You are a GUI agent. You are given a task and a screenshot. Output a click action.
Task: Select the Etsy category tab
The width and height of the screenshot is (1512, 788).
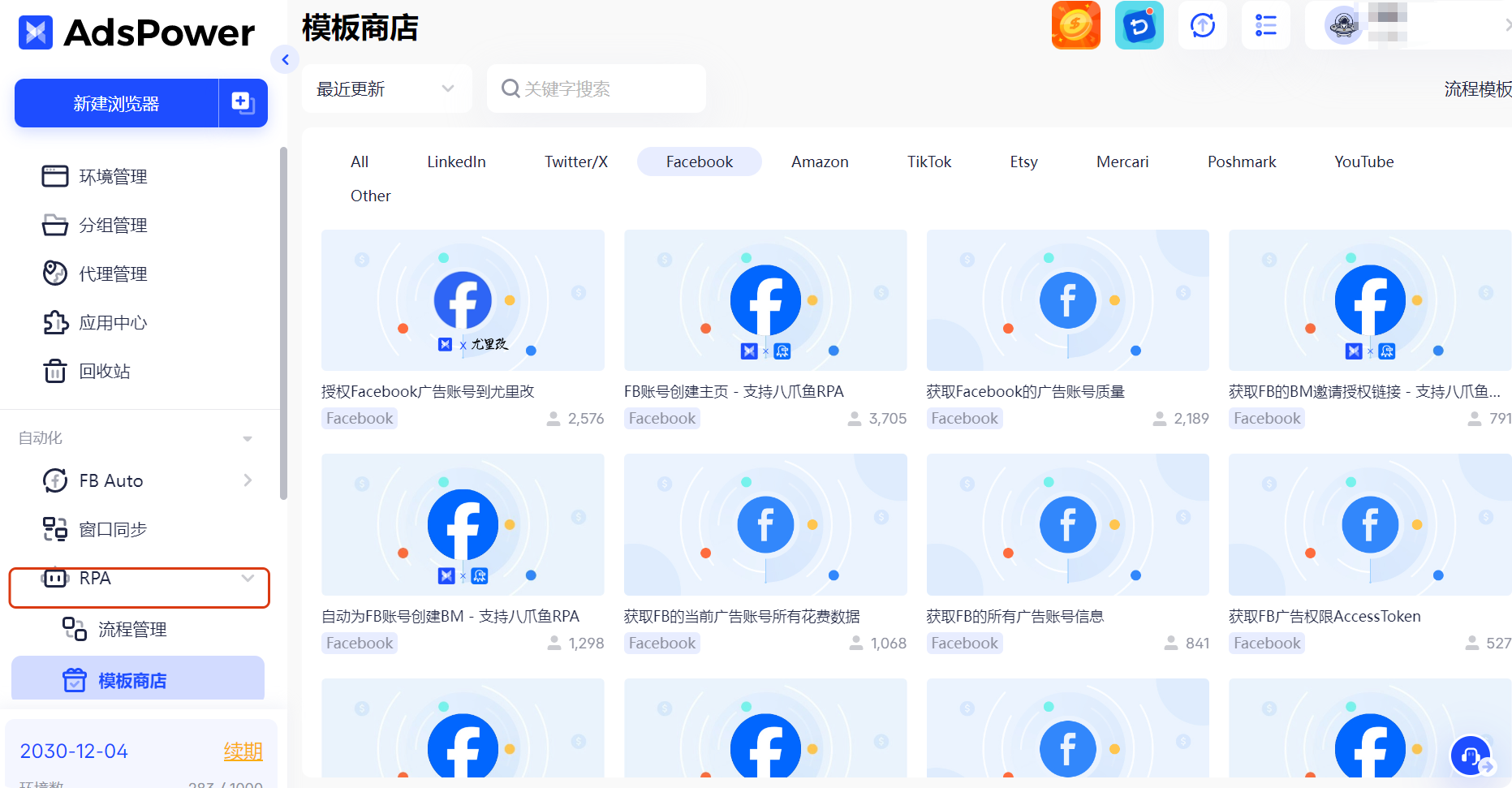point(1024,161)
